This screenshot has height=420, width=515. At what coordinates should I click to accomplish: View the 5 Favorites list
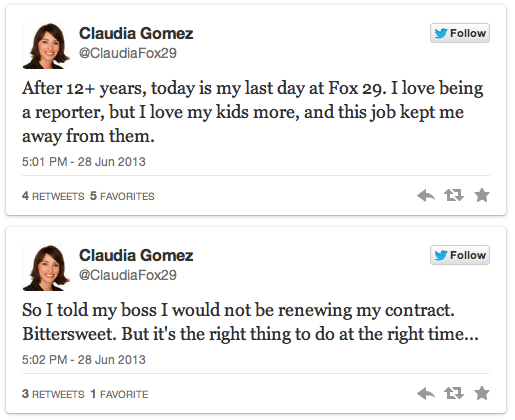pyautogui.click(x=122, y=196)
